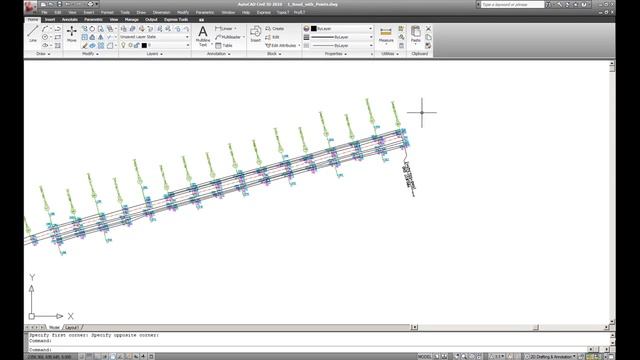Click the Save icon in Quick Access toolbar

[x=60, y=4]
